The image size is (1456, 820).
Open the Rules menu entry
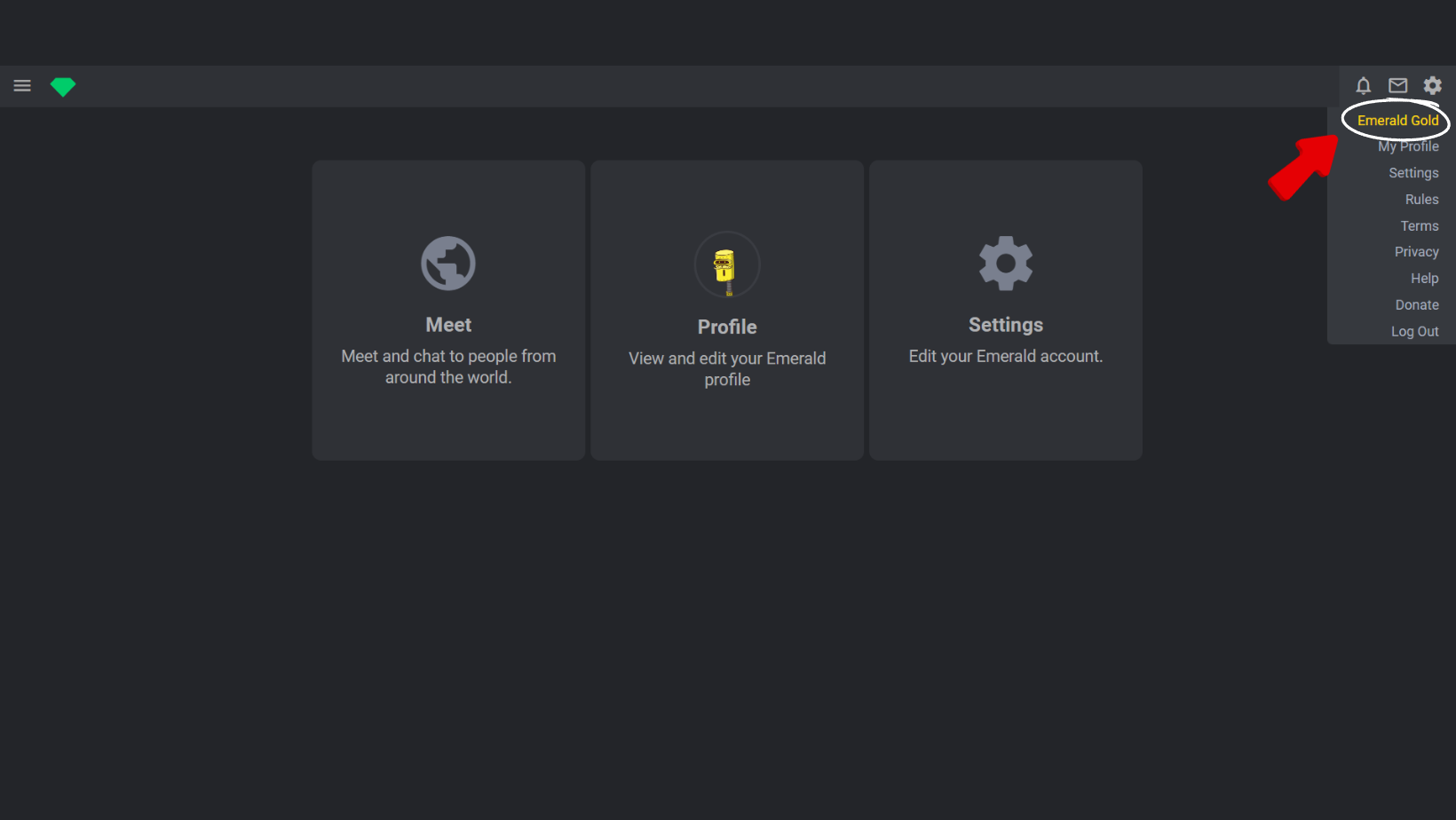click(x=1421, y=200)
